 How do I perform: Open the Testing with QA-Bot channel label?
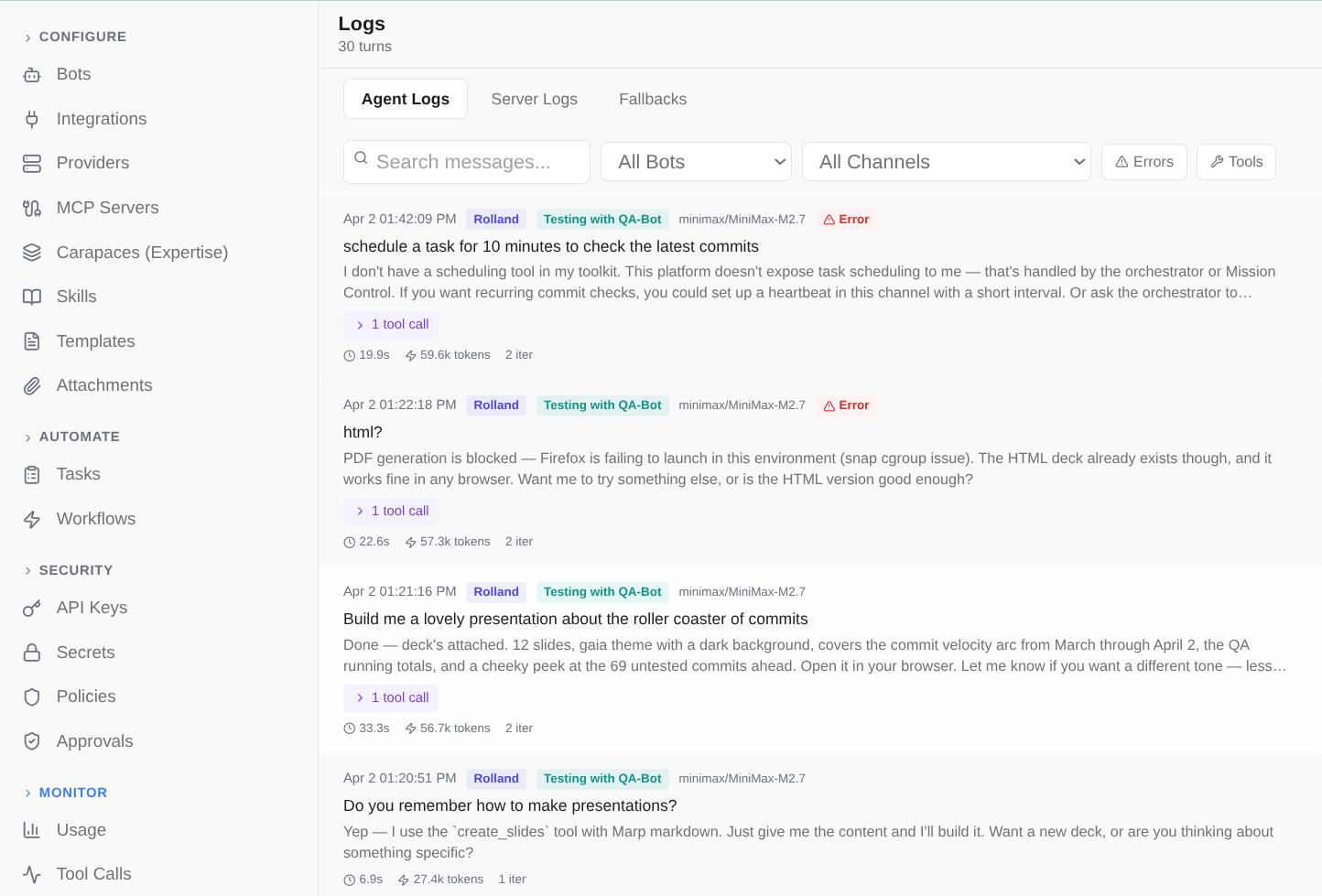pyautogui.click(x=602, y=219)
